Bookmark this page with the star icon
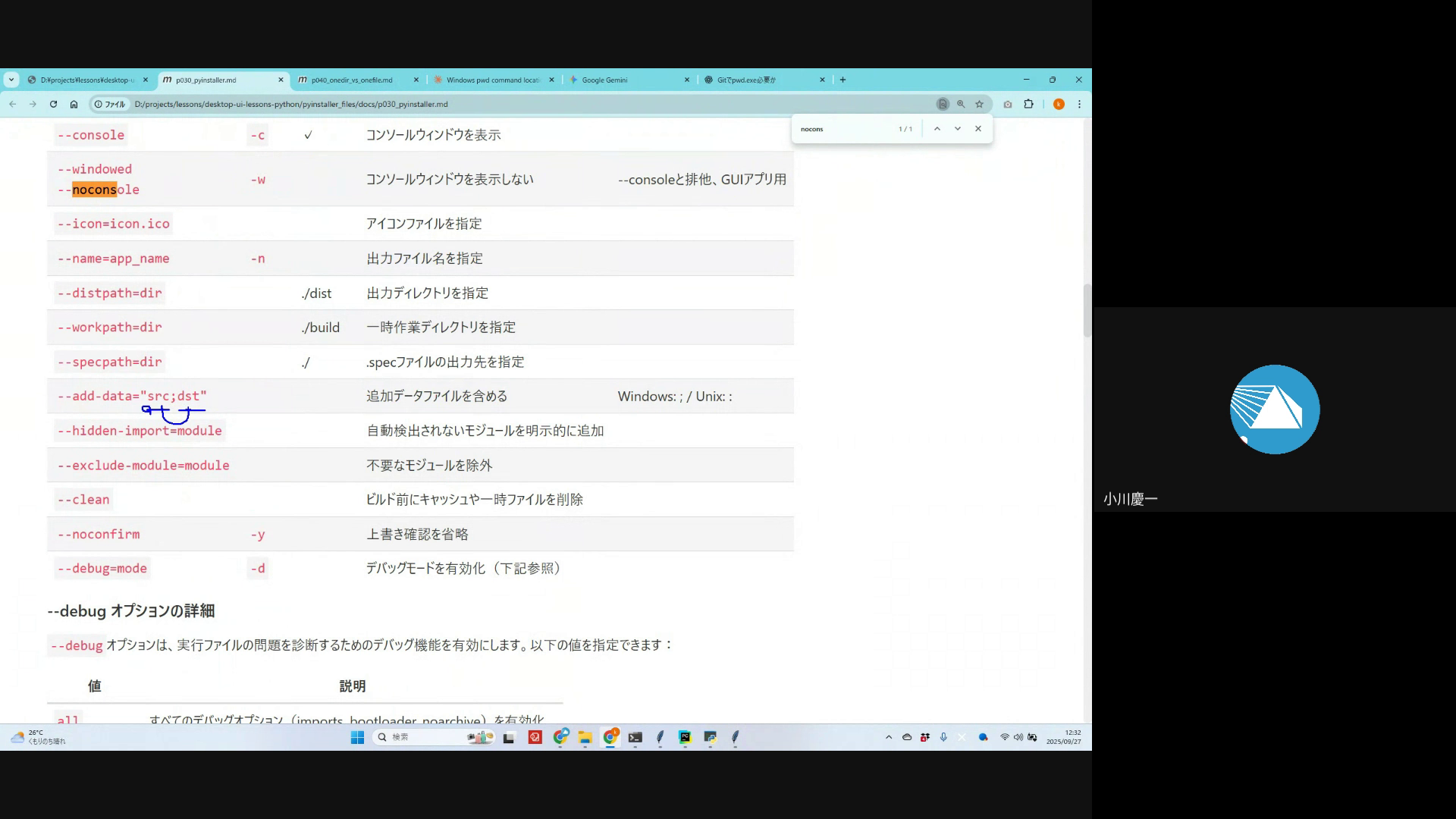The width and height of the screenshot is (1456, 819). pyautogui.click(x=979, y=105)
